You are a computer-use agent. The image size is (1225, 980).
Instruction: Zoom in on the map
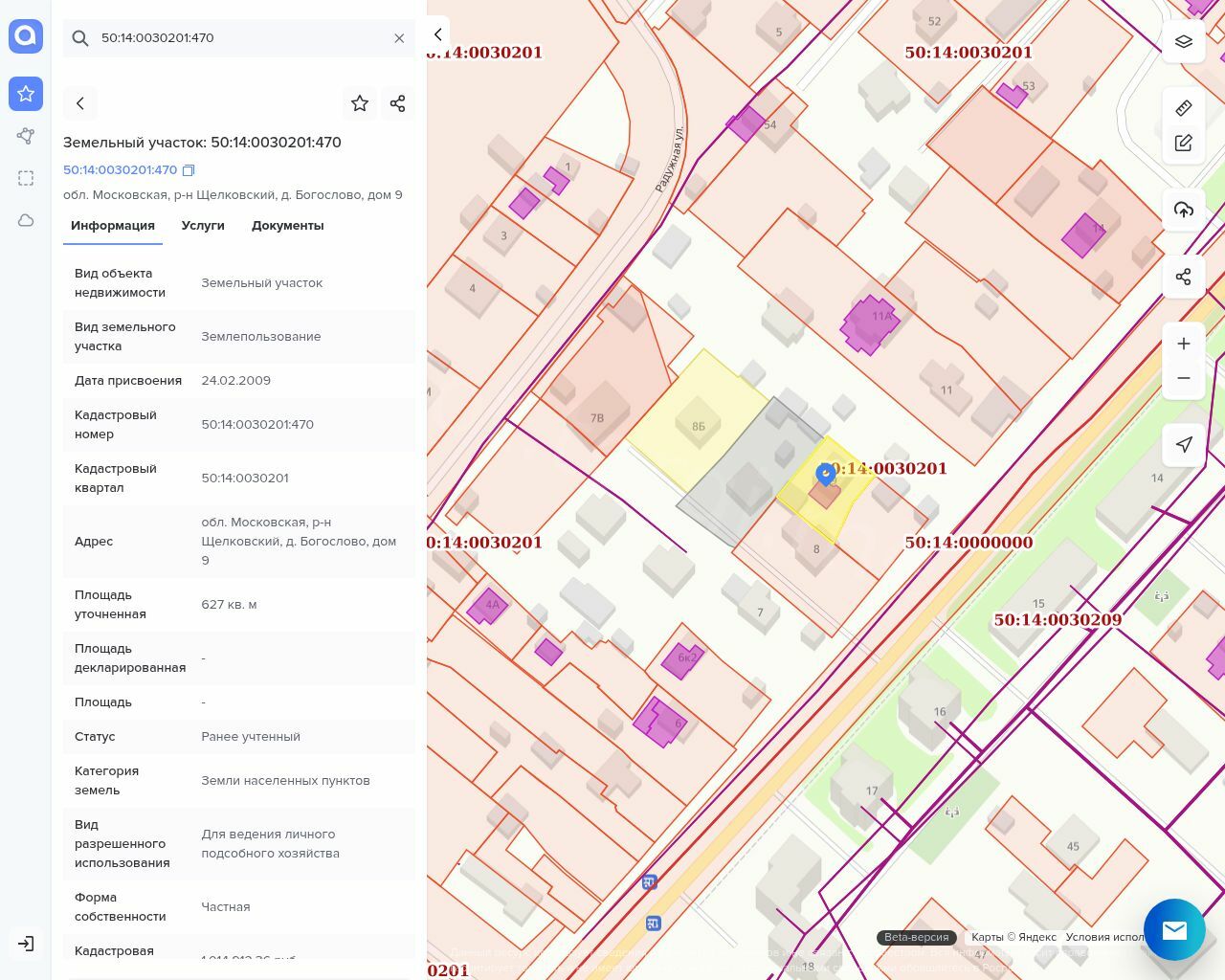coord(1183,344)
